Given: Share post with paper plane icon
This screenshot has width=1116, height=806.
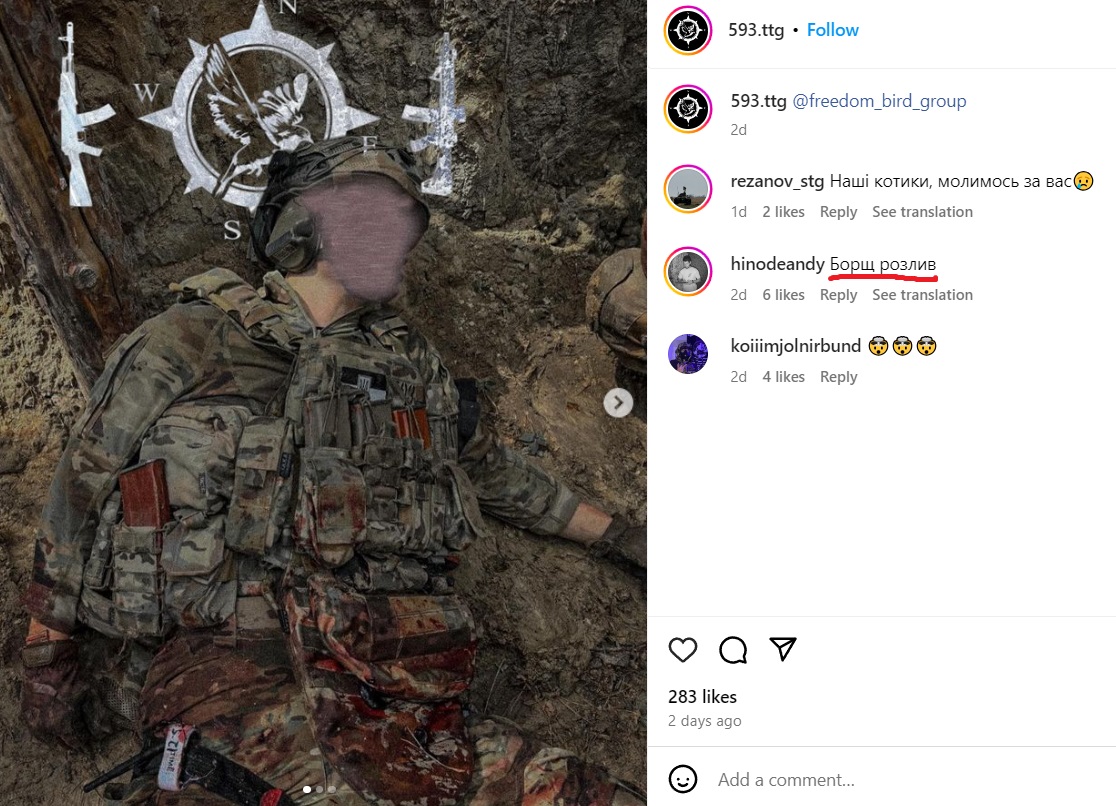Looking at the screenshot, I should (x=782, y=649).
